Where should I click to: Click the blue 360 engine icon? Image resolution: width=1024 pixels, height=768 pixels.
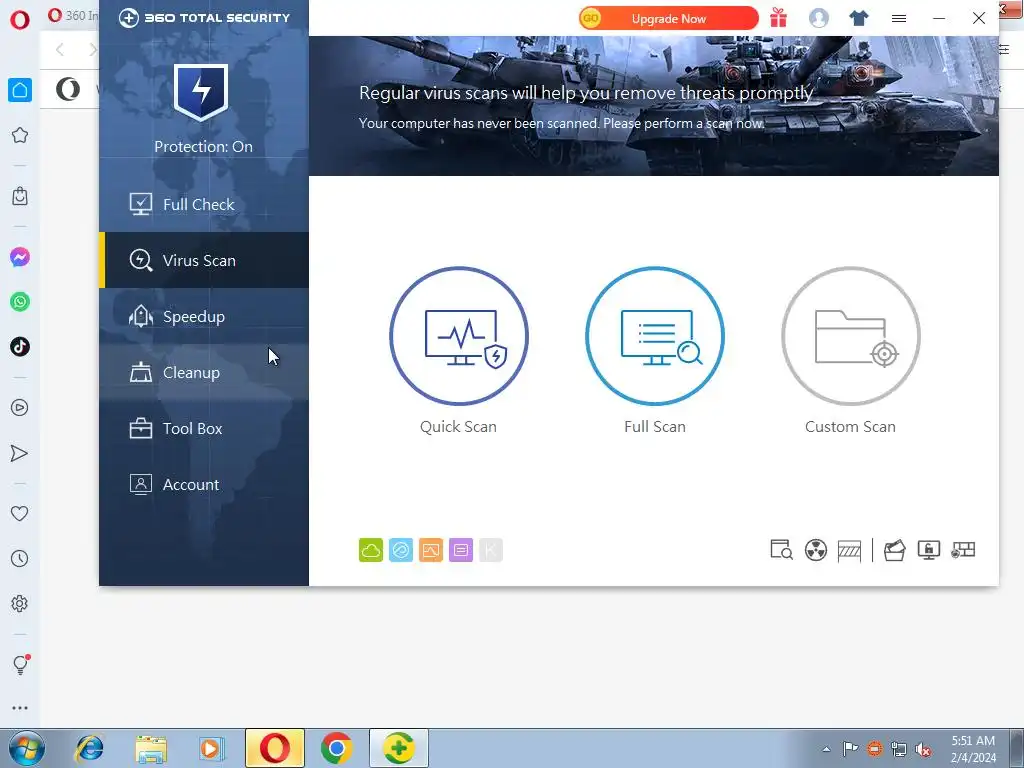pos(401,550)
